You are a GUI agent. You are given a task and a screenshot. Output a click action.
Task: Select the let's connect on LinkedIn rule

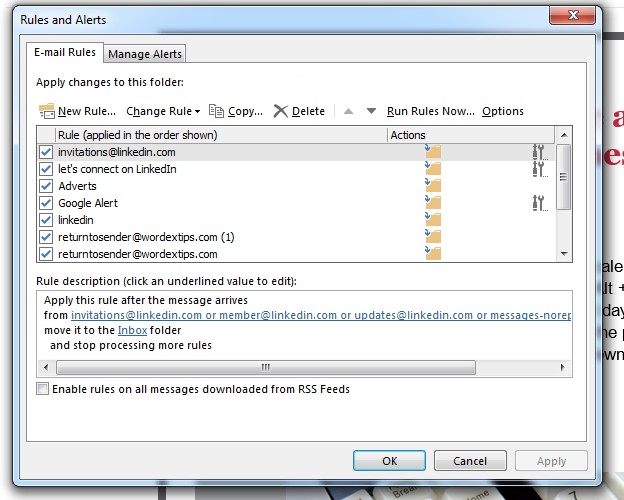[x=296, y=169]
